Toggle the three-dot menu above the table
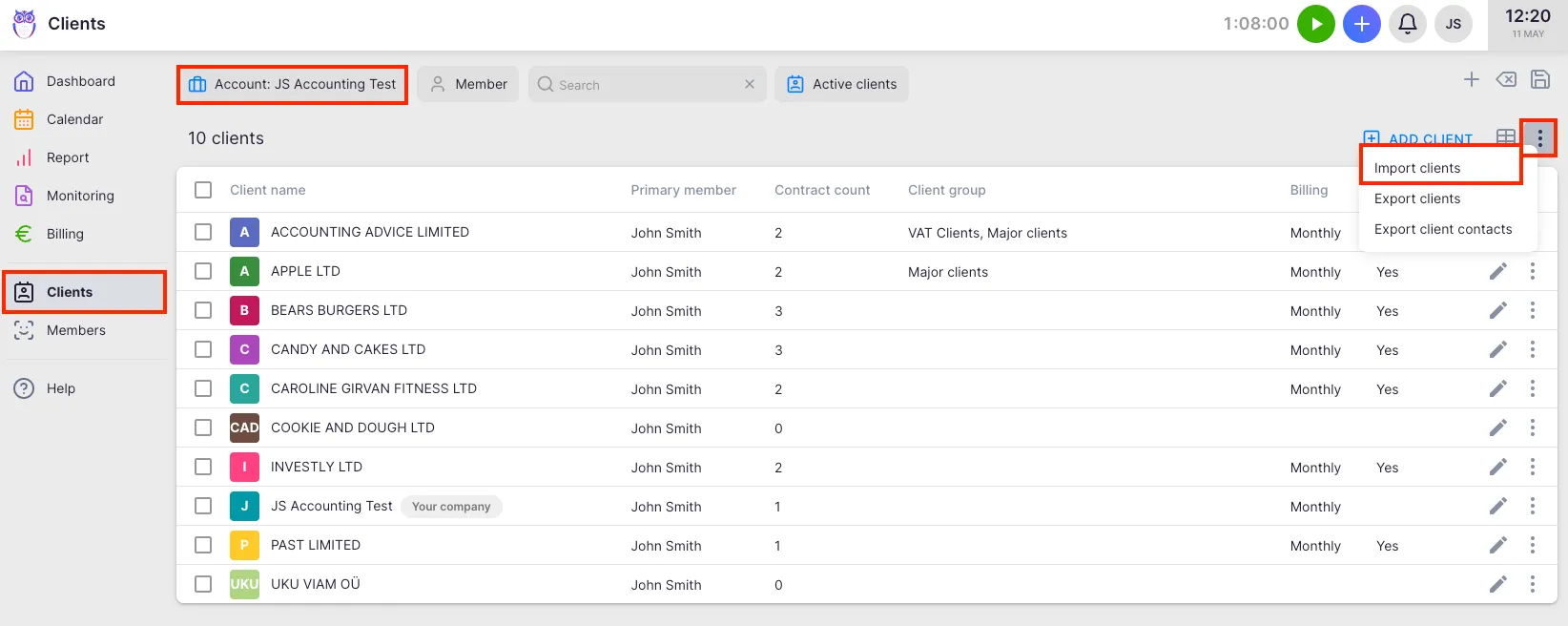1568x626 pixels. [1539, 138]
